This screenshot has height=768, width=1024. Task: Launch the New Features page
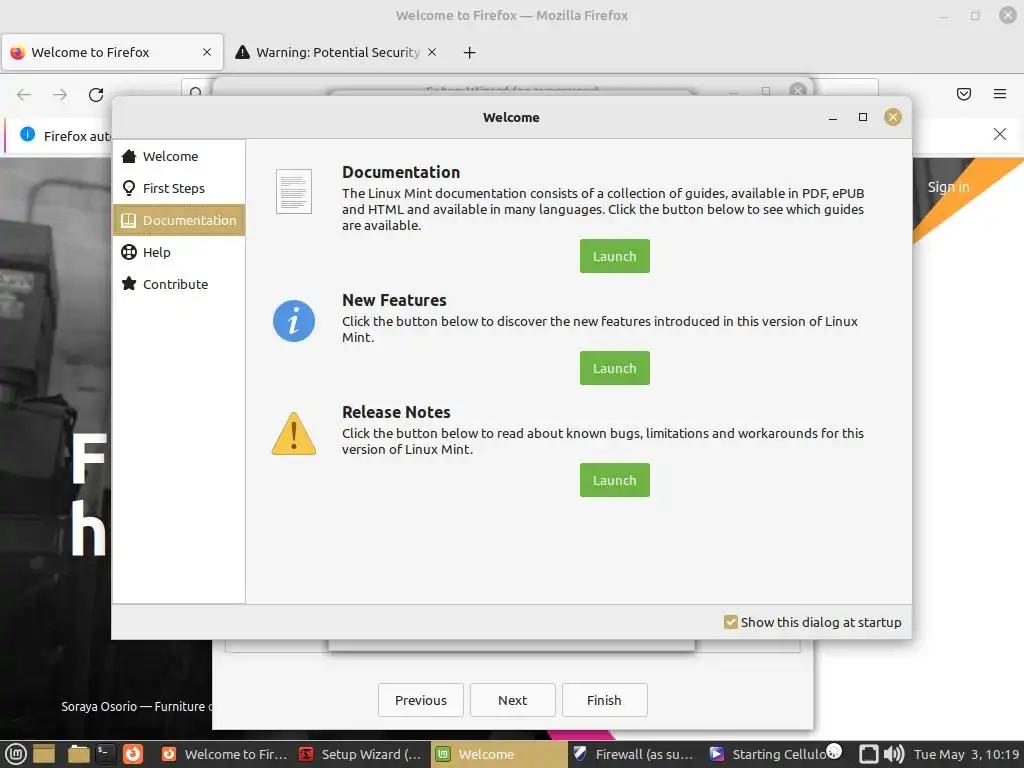[615, 368]
